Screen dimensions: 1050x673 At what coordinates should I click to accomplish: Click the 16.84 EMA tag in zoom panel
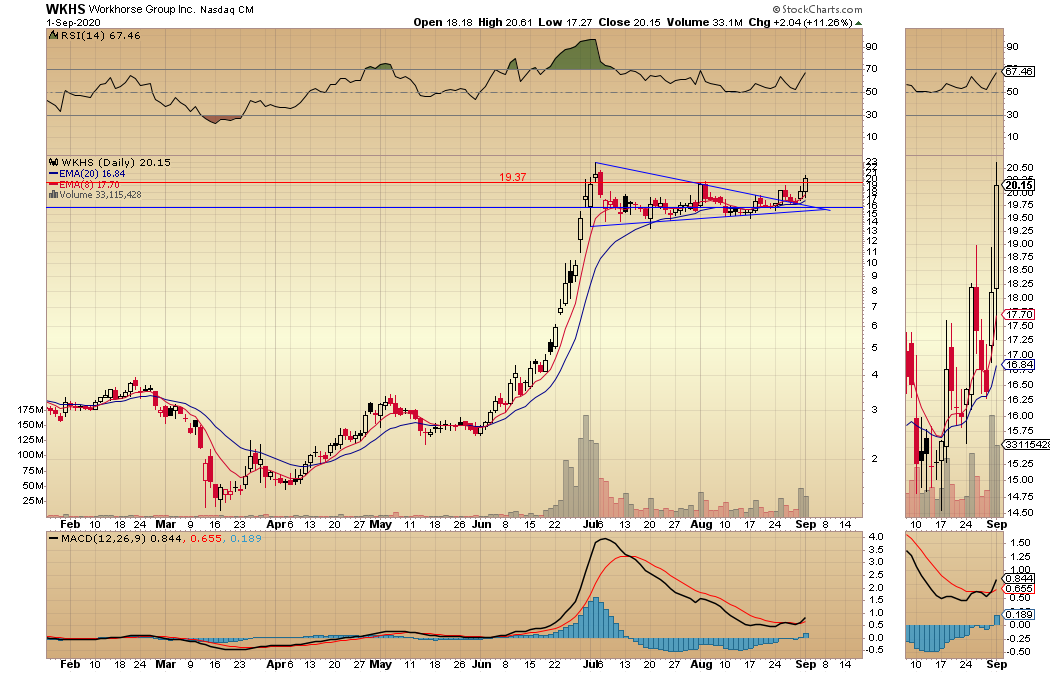pos(1019,366)
